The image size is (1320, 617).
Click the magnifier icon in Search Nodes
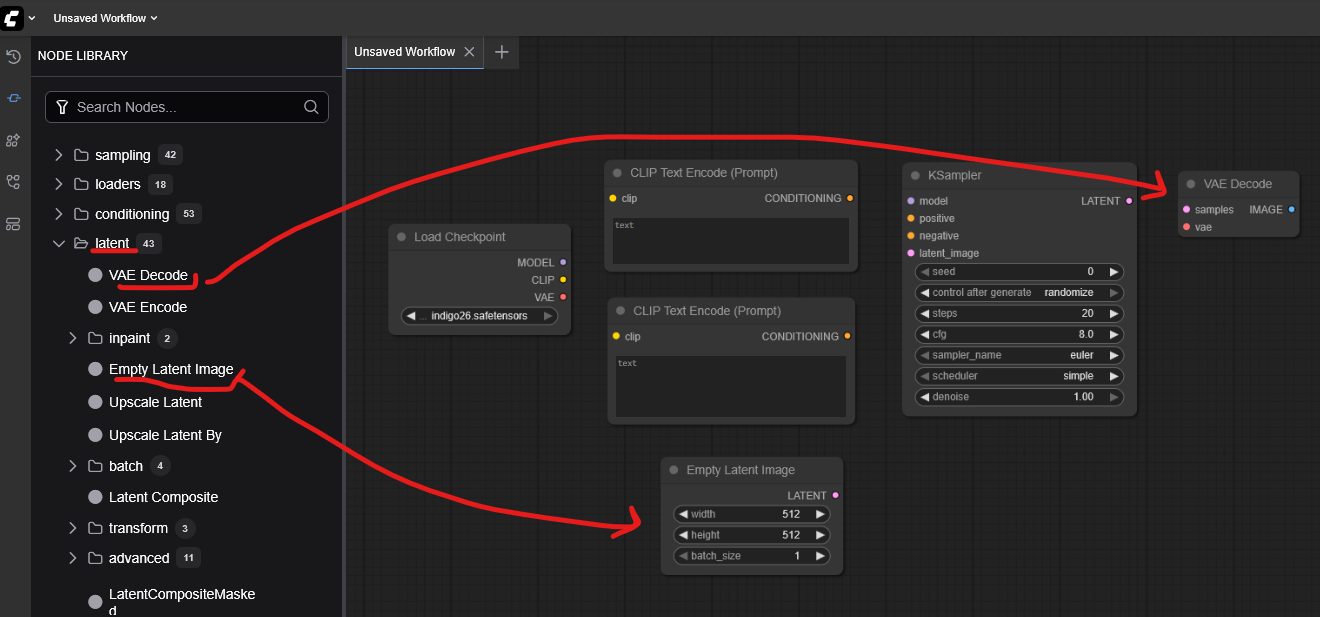click(311, 107)
